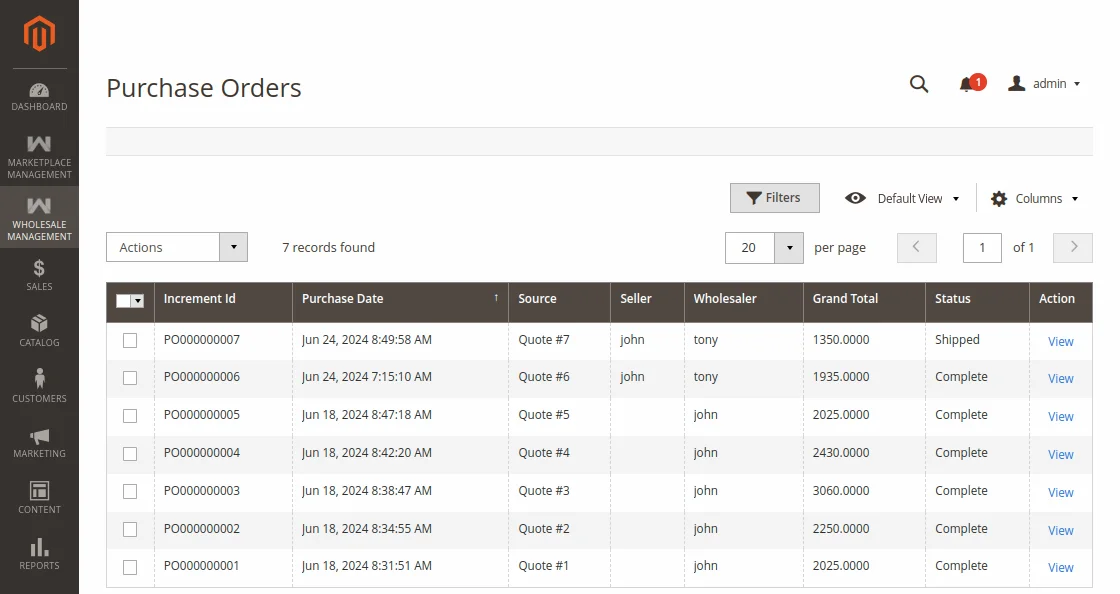View details of order PO000000006
The height and width of the screenshot is (594, 1120).
click(1060, 378)
